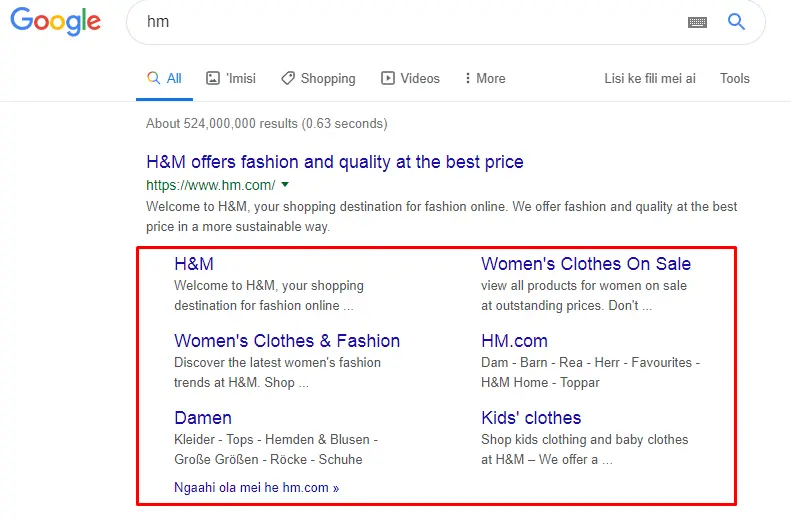Open Women's Clothes On Sale sitelink
The height and width of the screenshot is (521, 791).
point(586,264)
